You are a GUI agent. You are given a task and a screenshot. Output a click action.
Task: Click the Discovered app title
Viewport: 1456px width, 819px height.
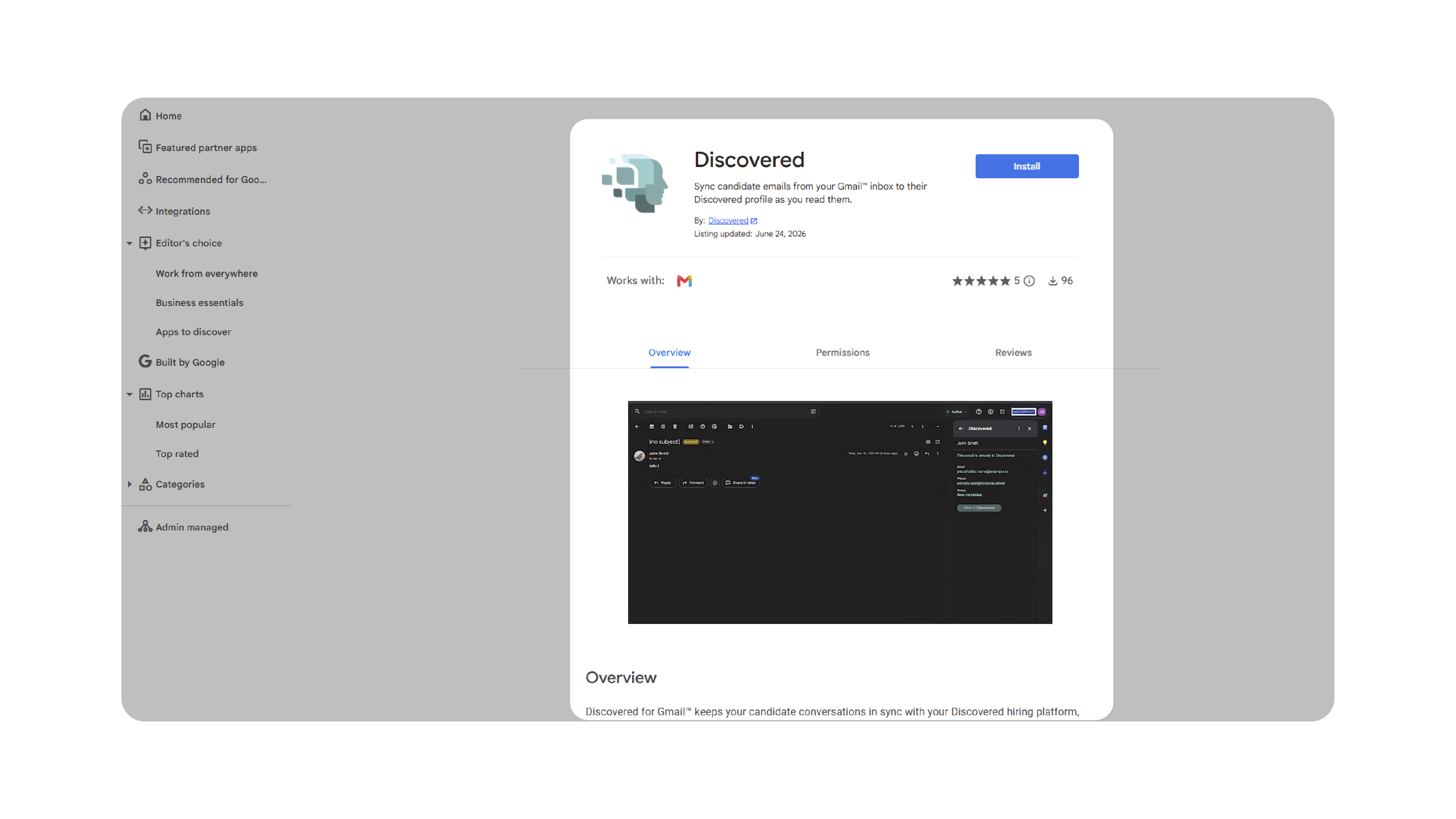coord(749,160)
